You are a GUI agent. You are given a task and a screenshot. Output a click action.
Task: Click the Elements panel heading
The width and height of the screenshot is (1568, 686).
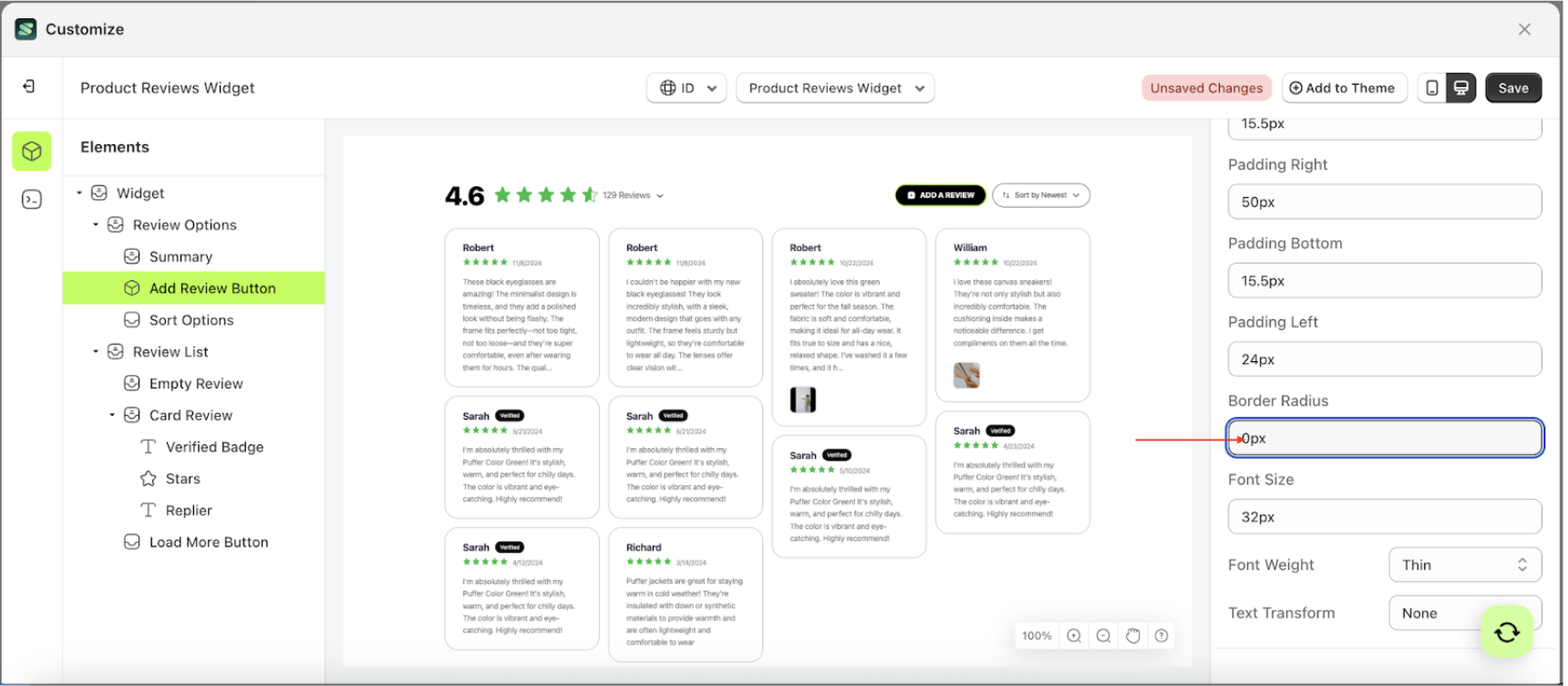115,147
